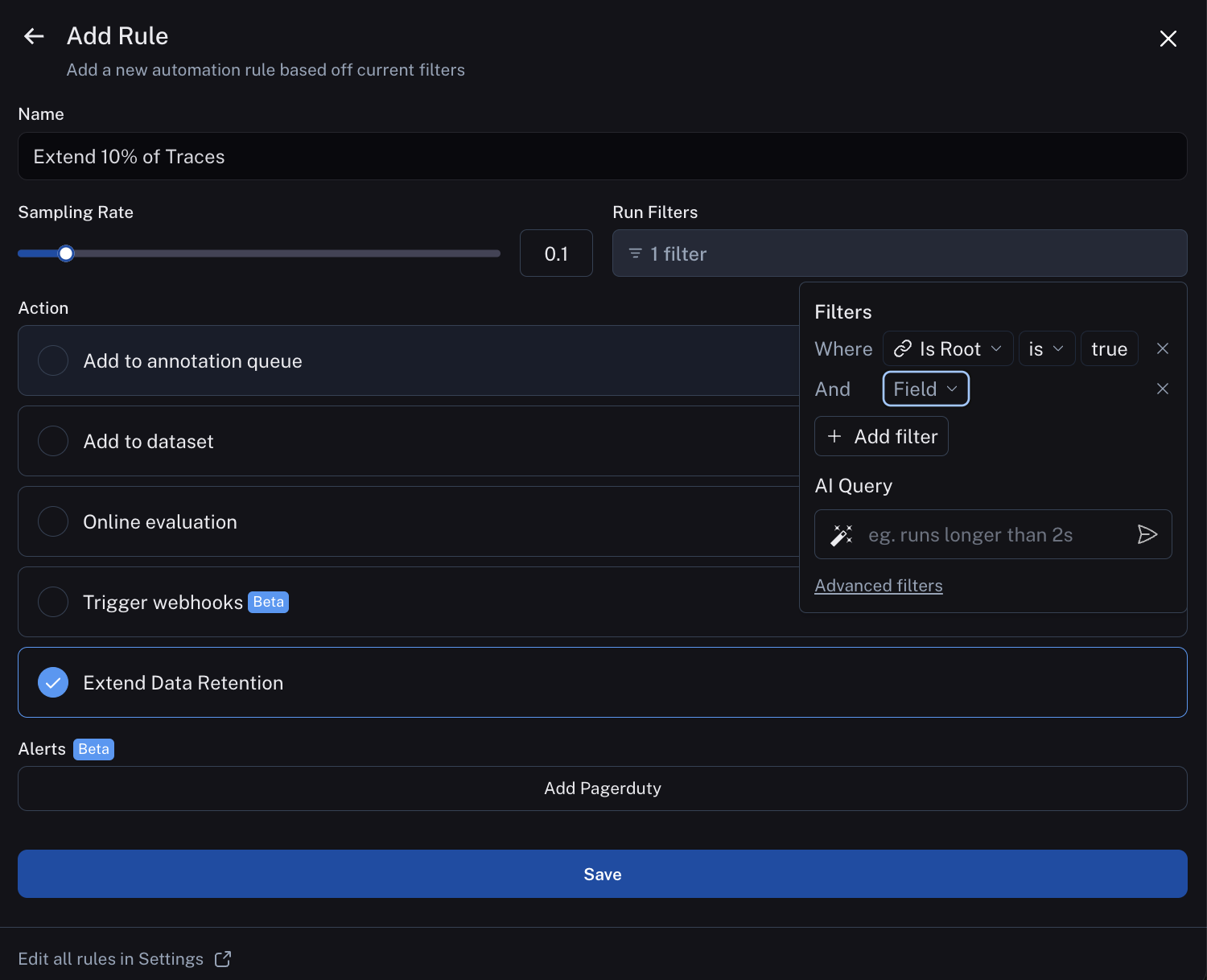Choose the Online evaluation action
1207x980 pixels.
tap(53, 521)
